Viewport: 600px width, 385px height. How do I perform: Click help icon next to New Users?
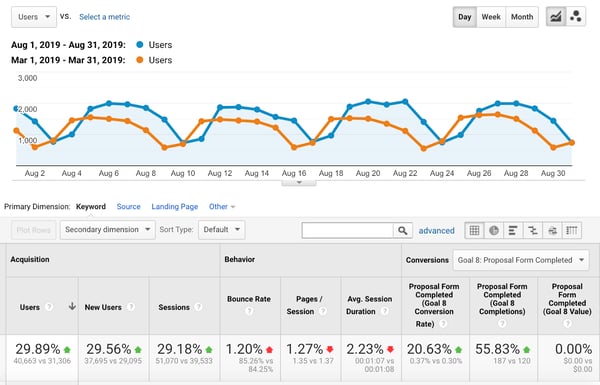point(130,307)
